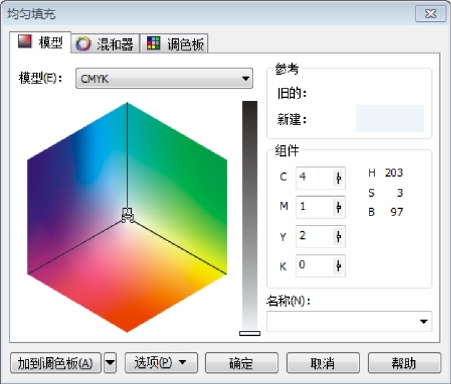Click the 取消 cancel button

(323, 363)
